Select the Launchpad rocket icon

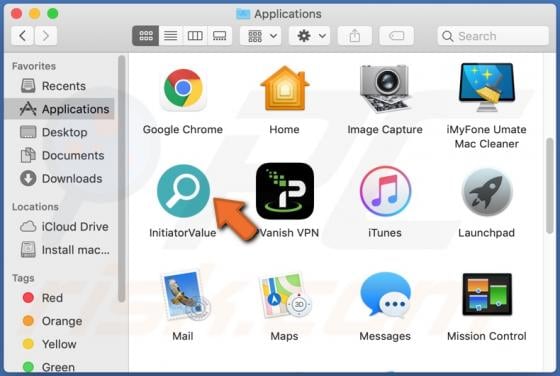tap(487, 192)
